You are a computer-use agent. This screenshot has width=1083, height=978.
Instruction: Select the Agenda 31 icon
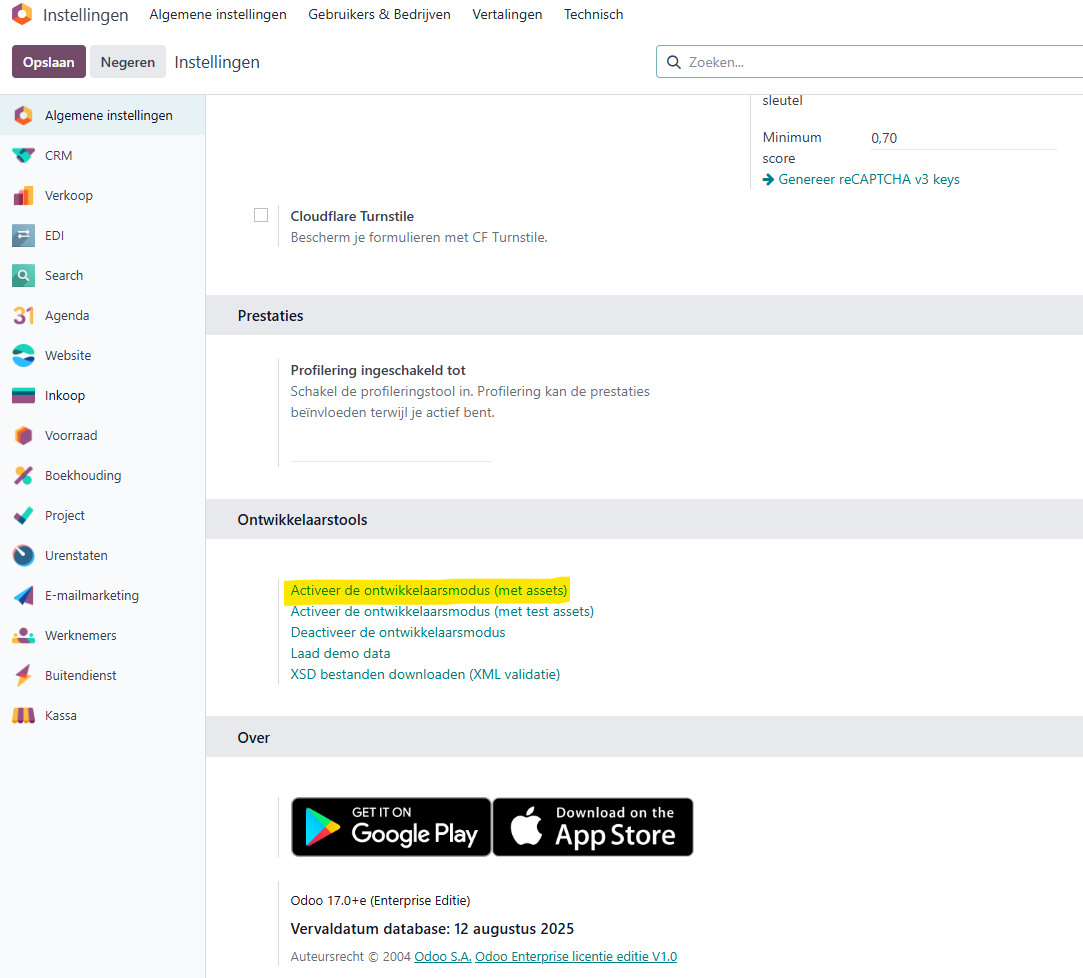(23, 316)
